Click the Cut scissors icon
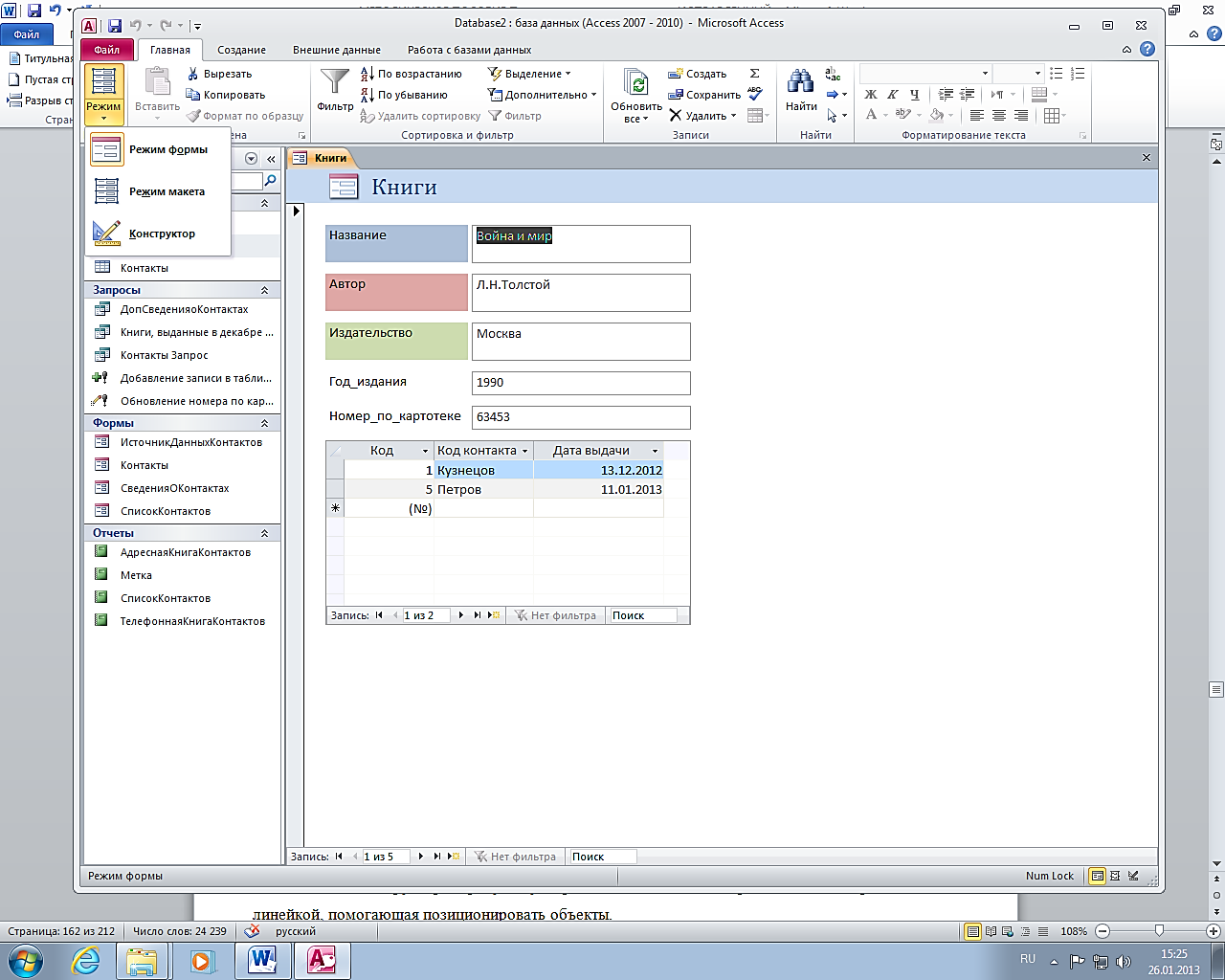Image resolution: width=1225 pixels, height=980 pixels. [193, 74]
